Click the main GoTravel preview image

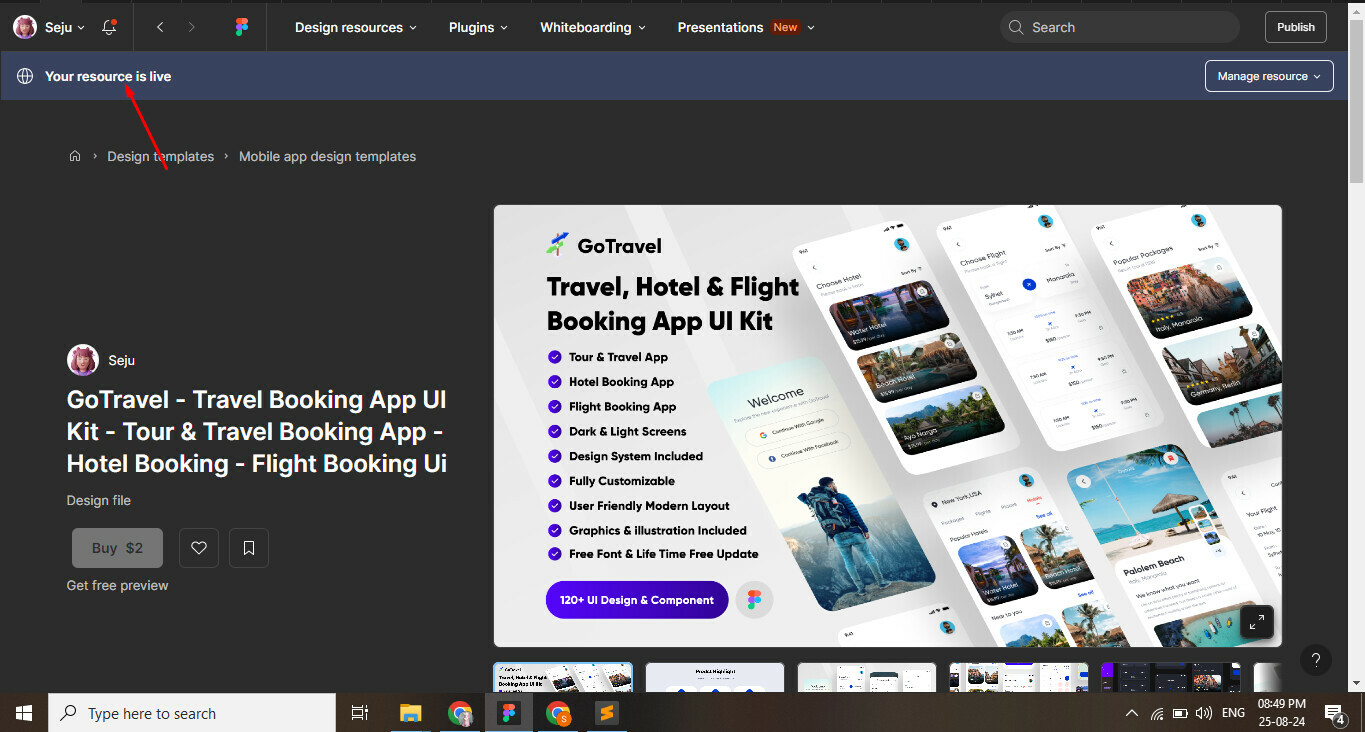(888, 426)
